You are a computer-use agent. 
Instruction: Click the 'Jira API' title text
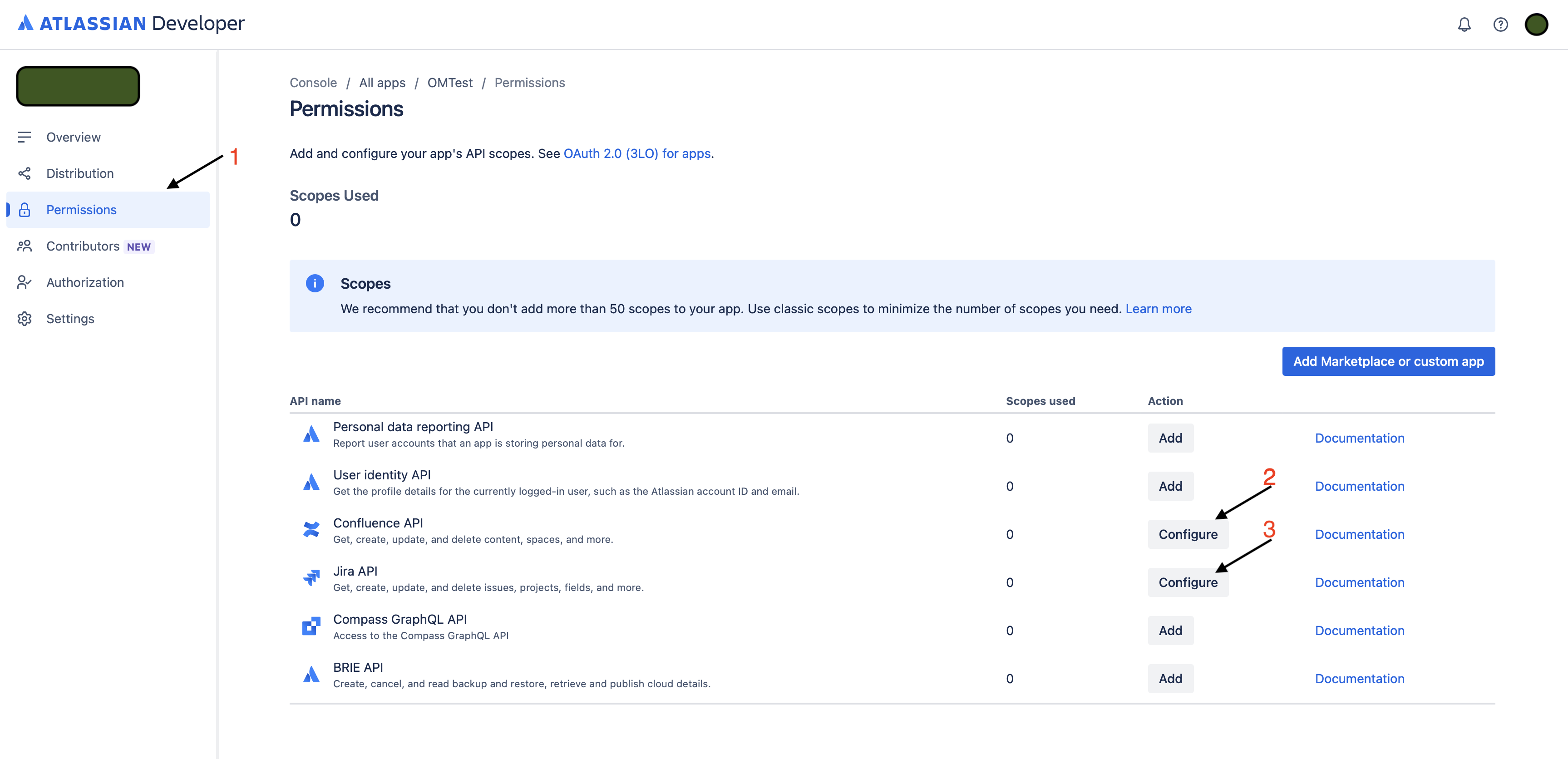pyautogui.click(x=355, y=571)
